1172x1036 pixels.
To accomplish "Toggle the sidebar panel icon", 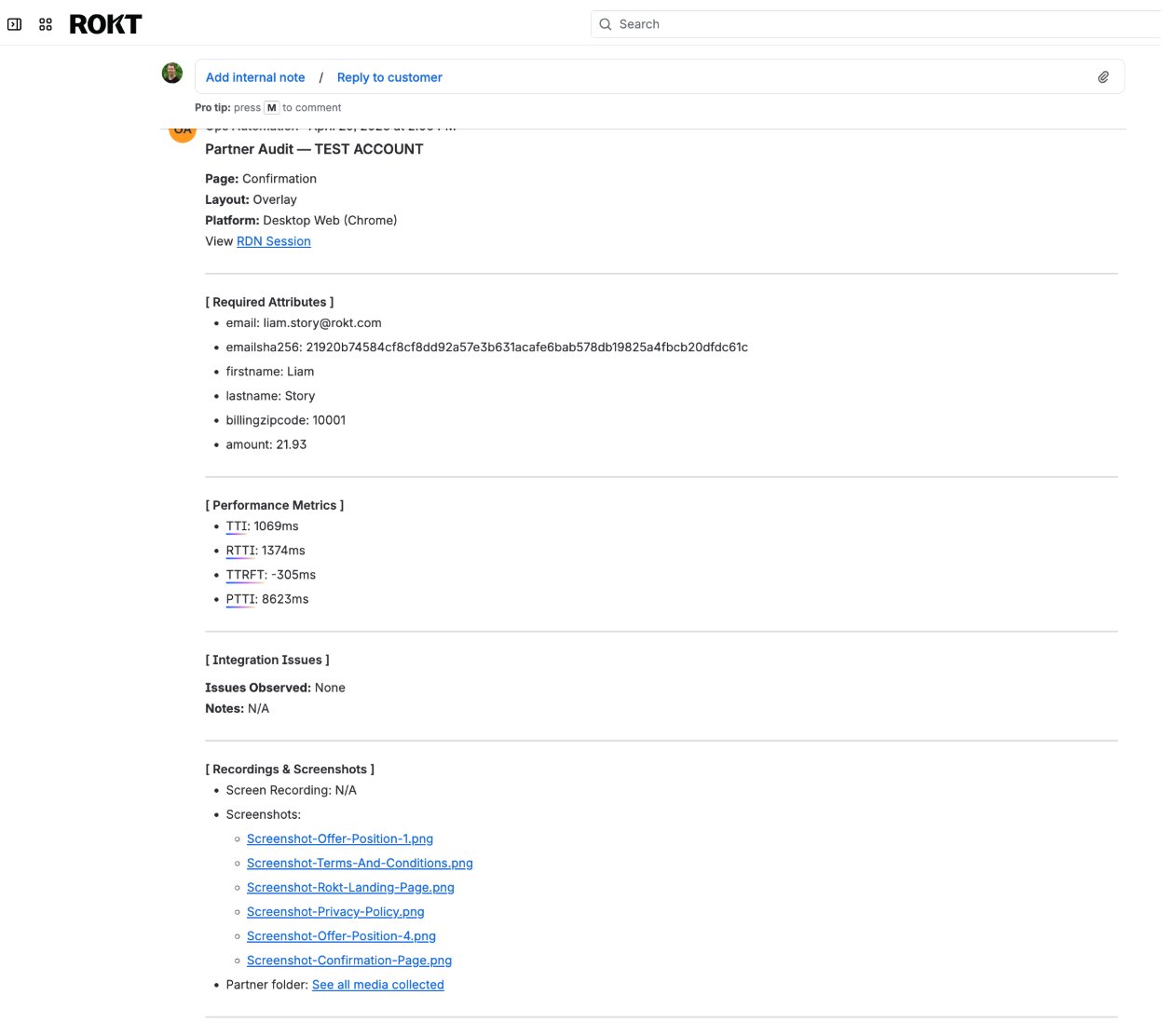I will pos(15,24).
